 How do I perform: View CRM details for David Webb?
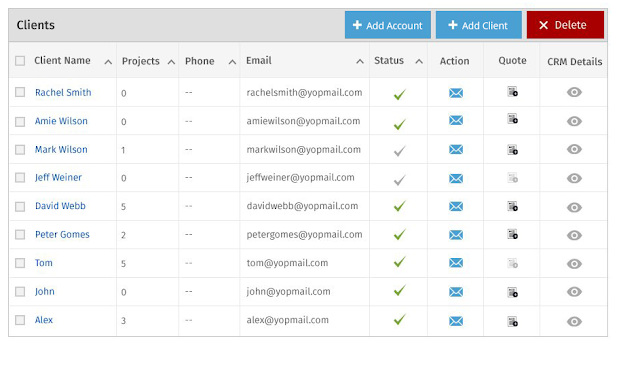[574, 207]
